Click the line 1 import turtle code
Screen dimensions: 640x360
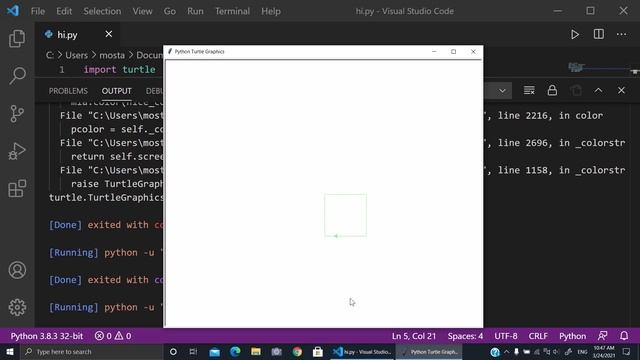[119, 69]
